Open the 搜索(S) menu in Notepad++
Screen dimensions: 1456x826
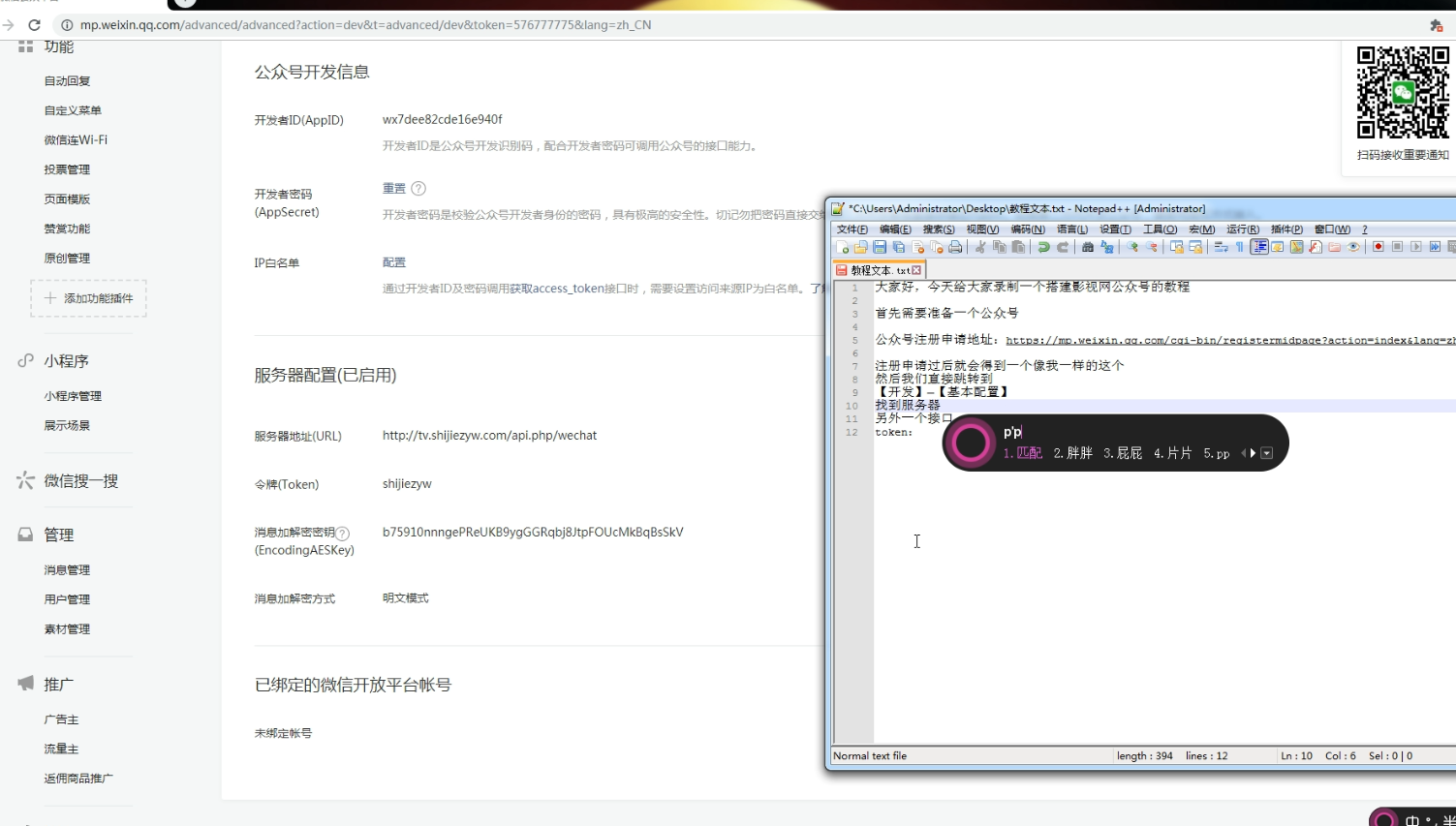tap(939, 229)
